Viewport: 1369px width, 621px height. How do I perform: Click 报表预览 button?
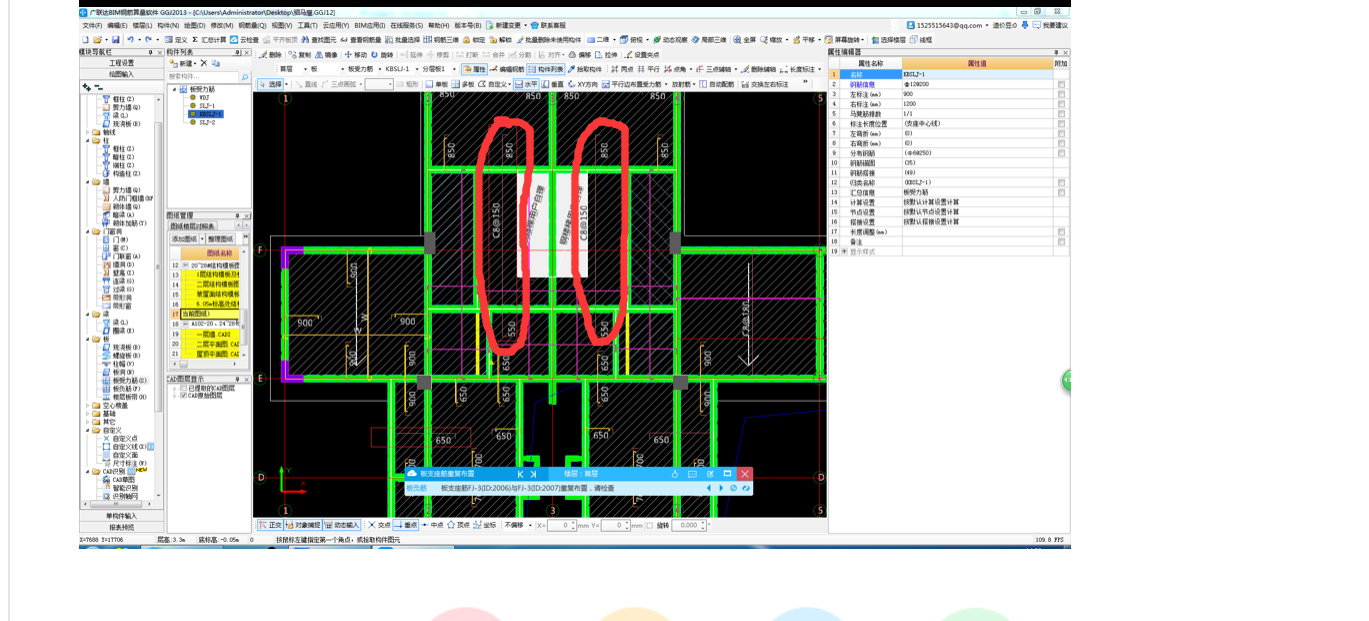point(121,527)
